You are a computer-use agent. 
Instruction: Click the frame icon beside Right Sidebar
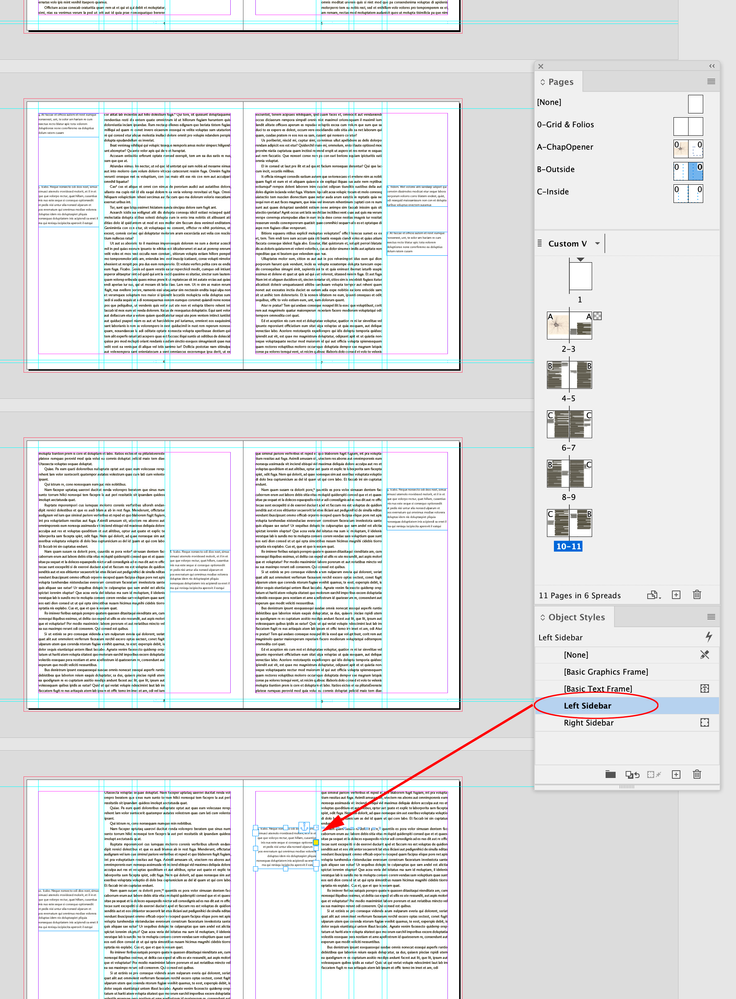click(x=705, y=722)
